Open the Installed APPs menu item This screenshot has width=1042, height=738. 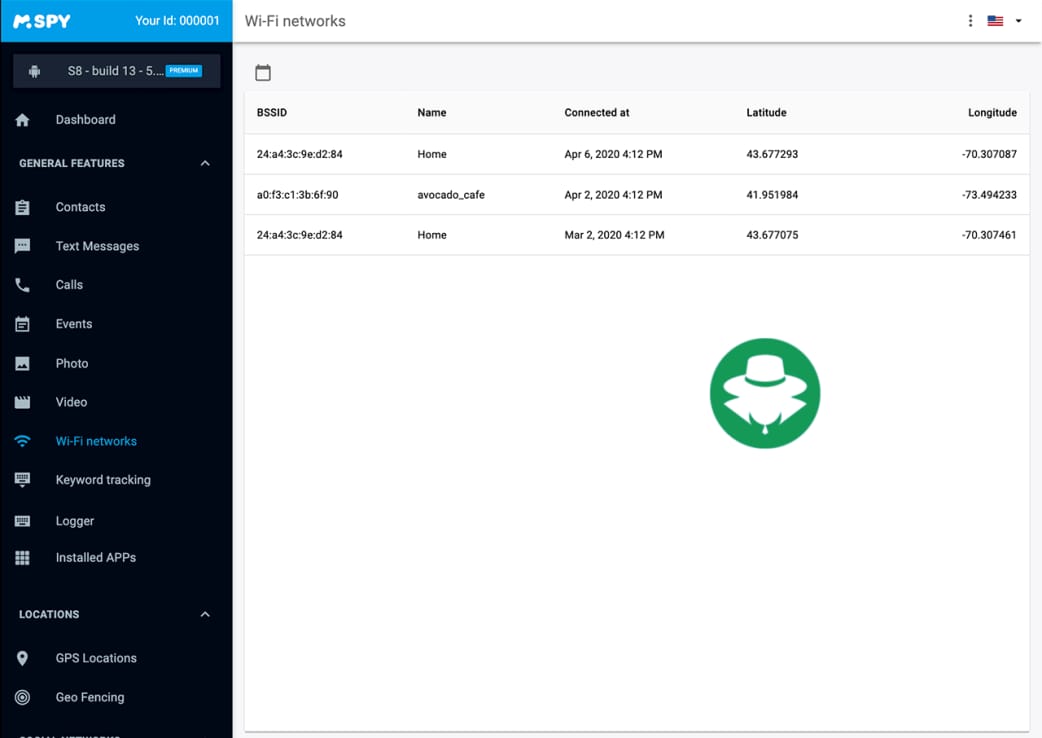(95, 557)
